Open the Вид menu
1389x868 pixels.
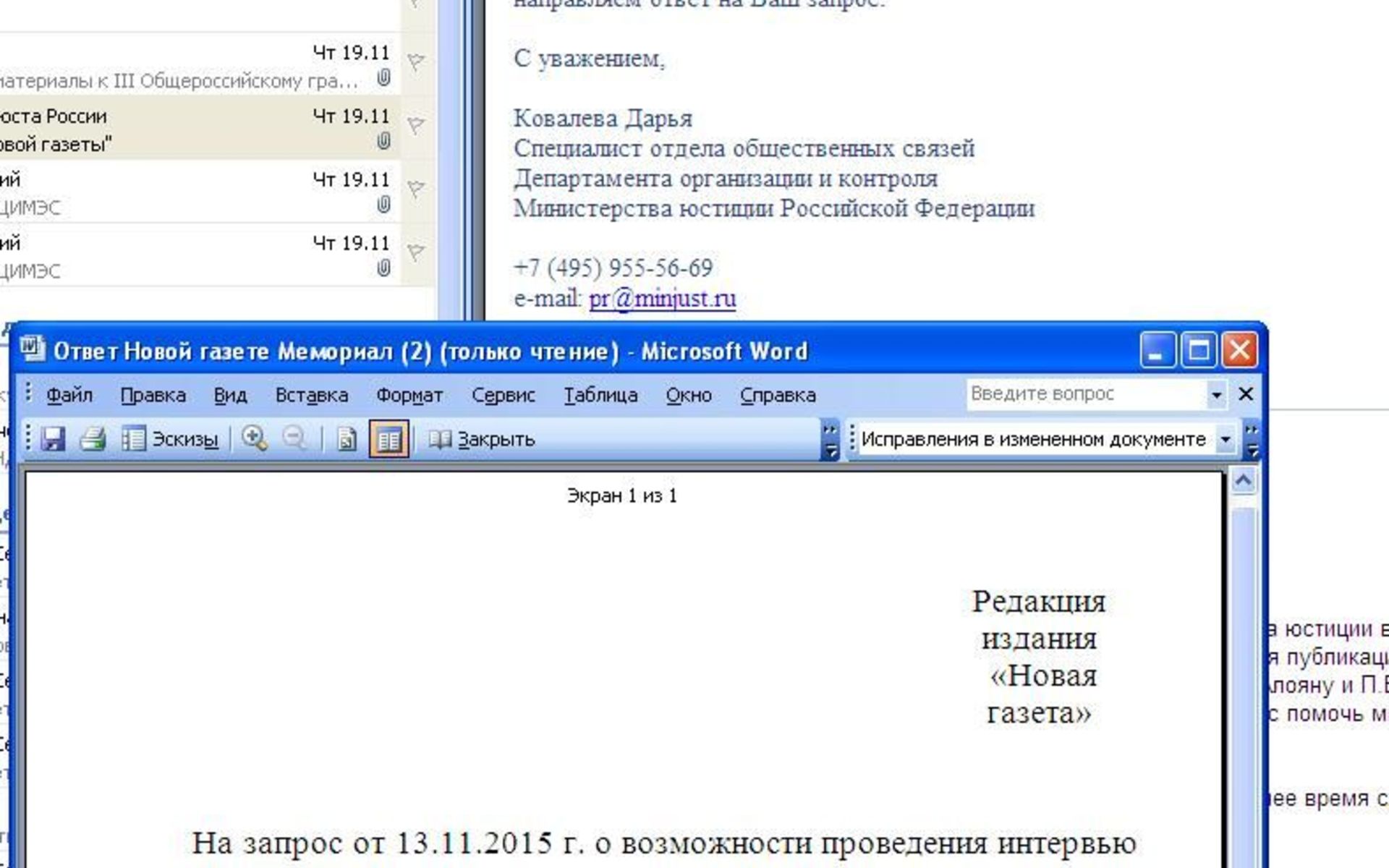click(x=231, y=395)
